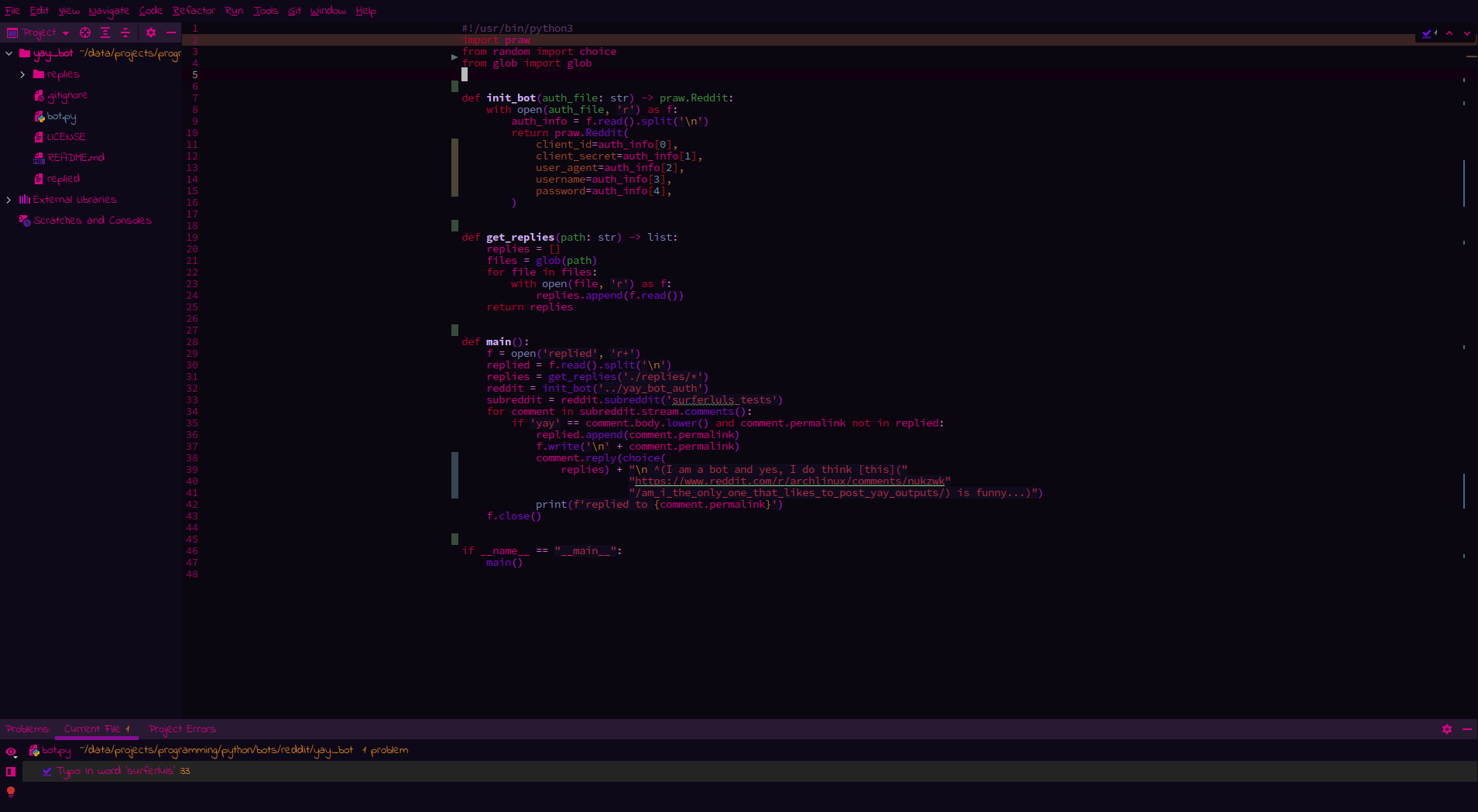1478x812 pixels.
Task: Jump to previous highlighted error arrow
Action: tap(1449, 33)
